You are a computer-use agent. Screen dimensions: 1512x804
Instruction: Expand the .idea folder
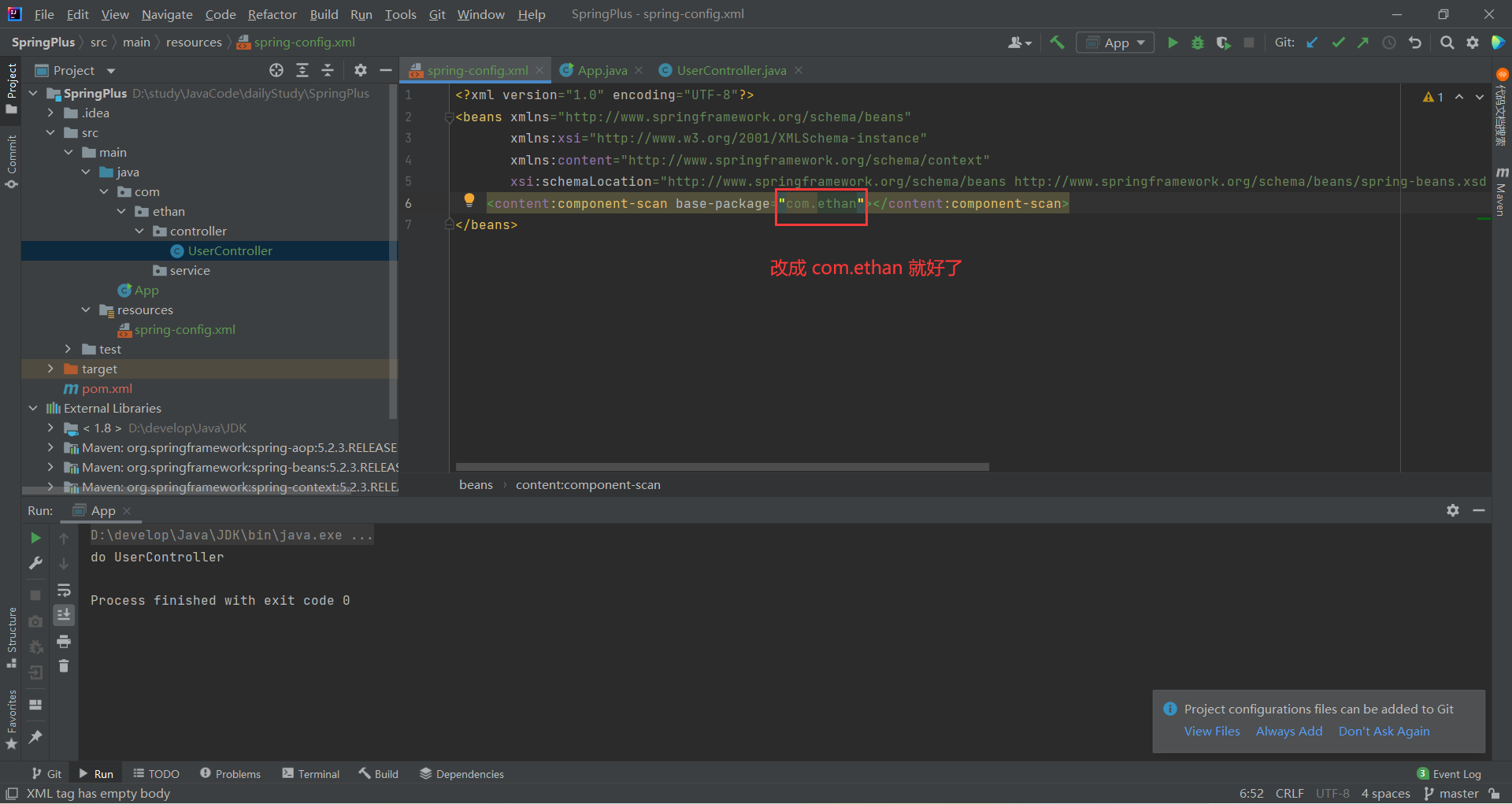[x=50, y=113]
